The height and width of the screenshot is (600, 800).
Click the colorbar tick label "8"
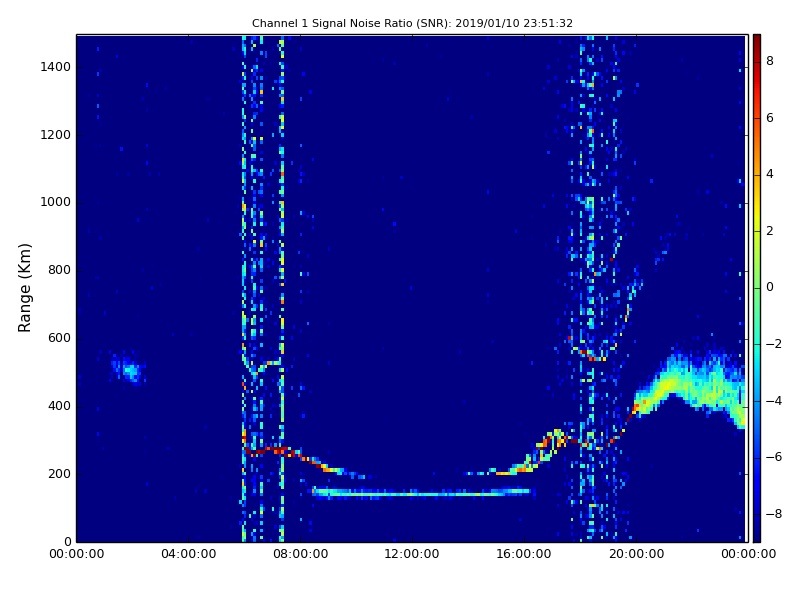point(770,61)
